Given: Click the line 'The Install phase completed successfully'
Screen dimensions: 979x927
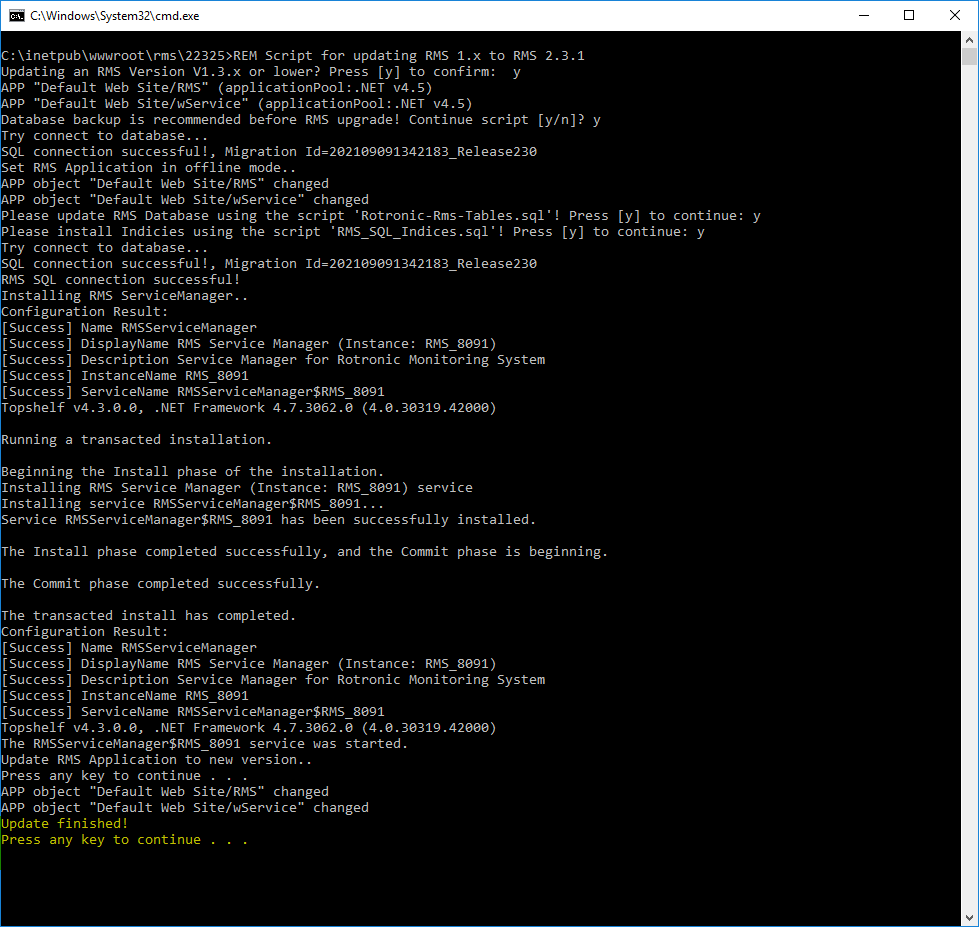Looking at the screenshot, I should click(162, 552).
